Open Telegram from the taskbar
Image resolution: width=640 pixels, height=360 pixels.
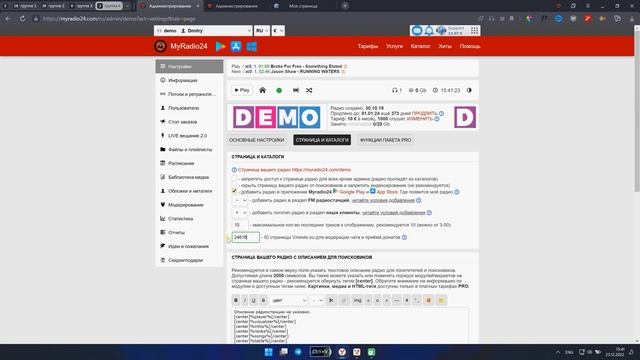coord(298,352)
